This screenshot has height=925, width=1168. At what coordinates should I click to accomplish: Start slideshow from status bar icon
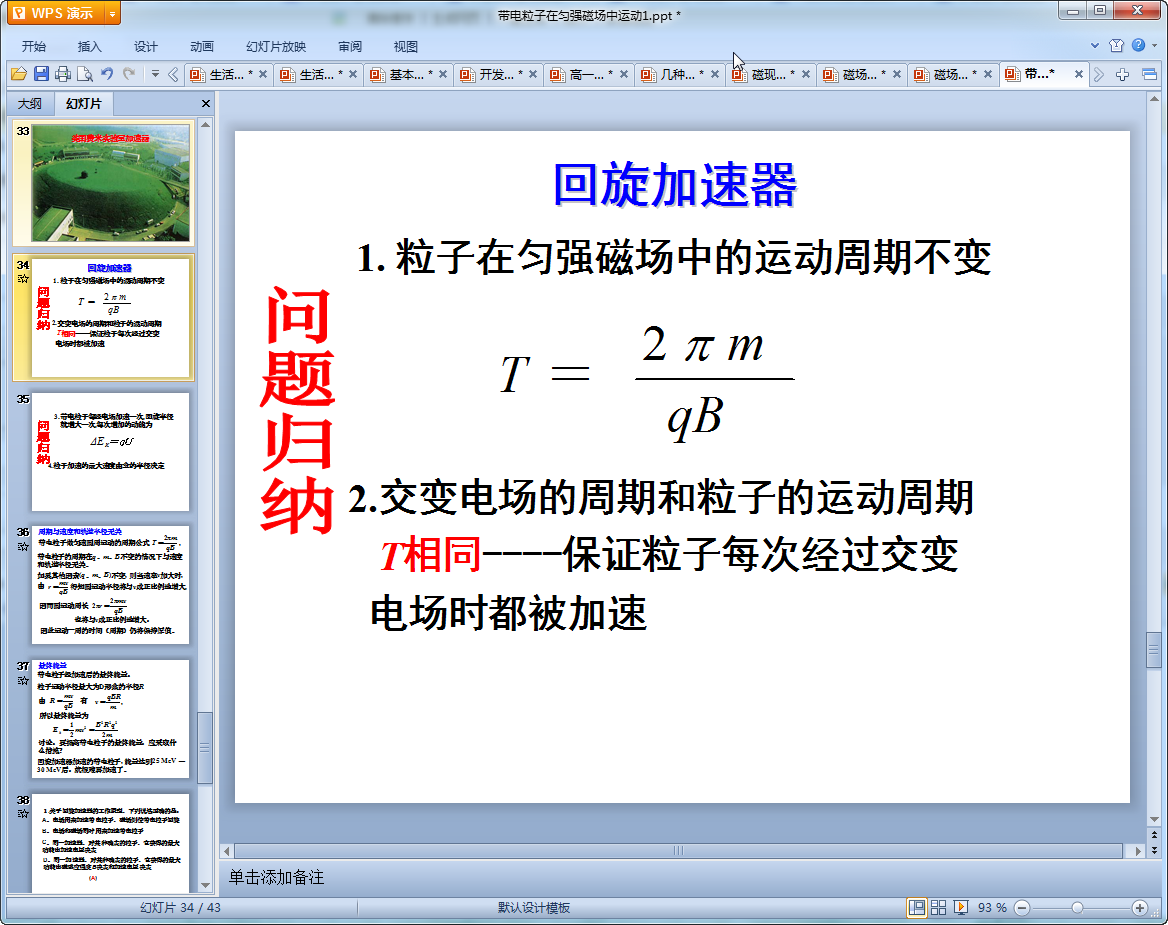click(x=961, y=907)
